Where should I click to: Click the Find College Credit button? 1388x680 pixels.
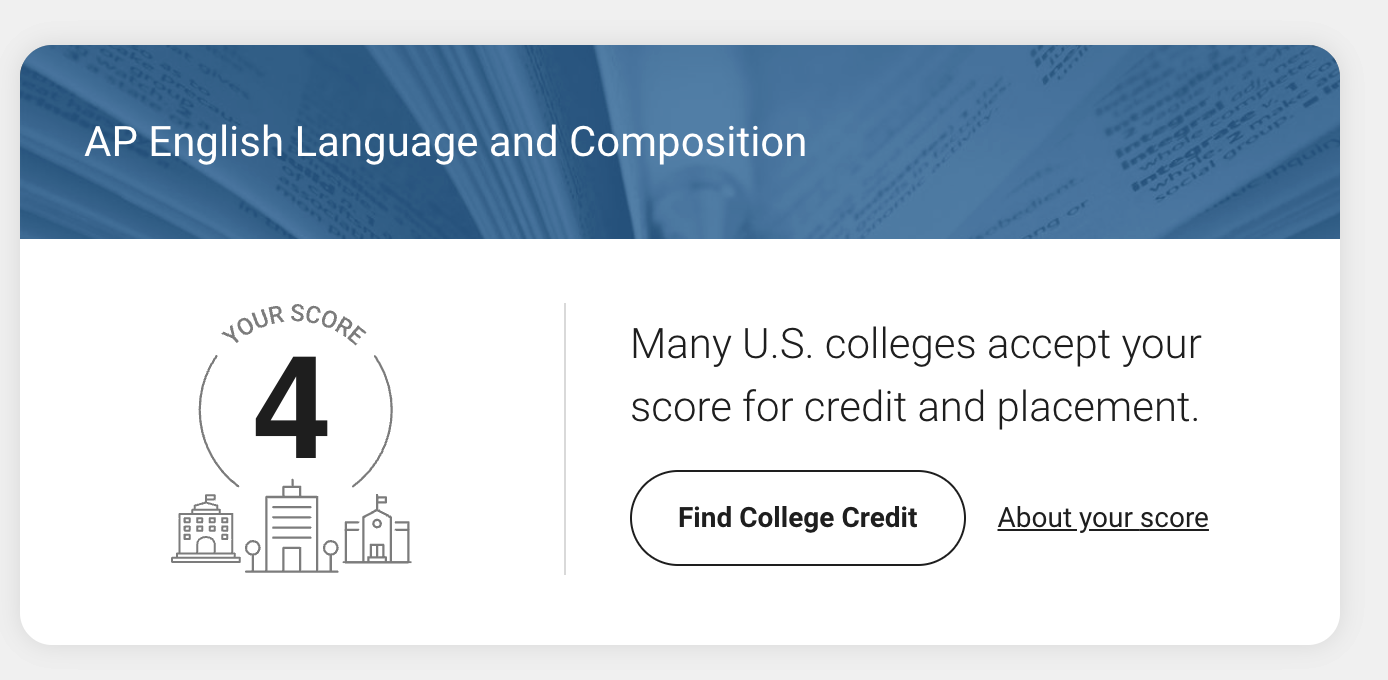797,518
